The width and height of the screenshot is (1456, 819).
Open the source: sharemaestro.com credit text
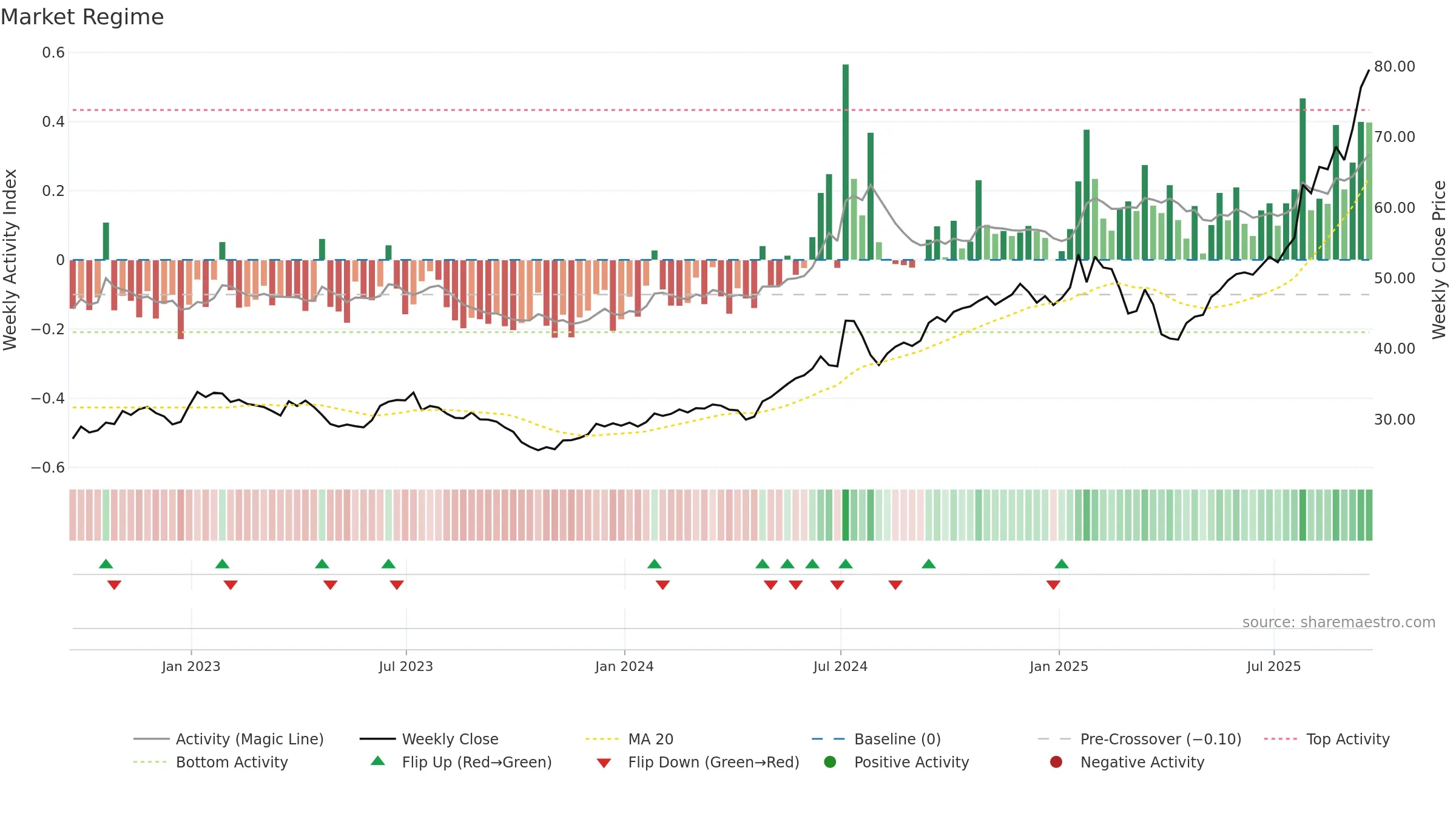coord(1339,622)
